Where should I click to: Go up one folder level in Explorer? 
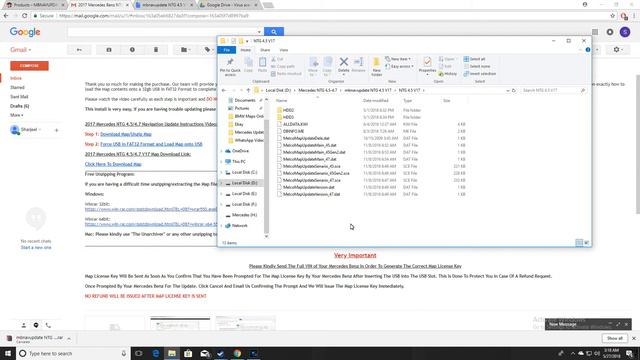pos(248,90)
